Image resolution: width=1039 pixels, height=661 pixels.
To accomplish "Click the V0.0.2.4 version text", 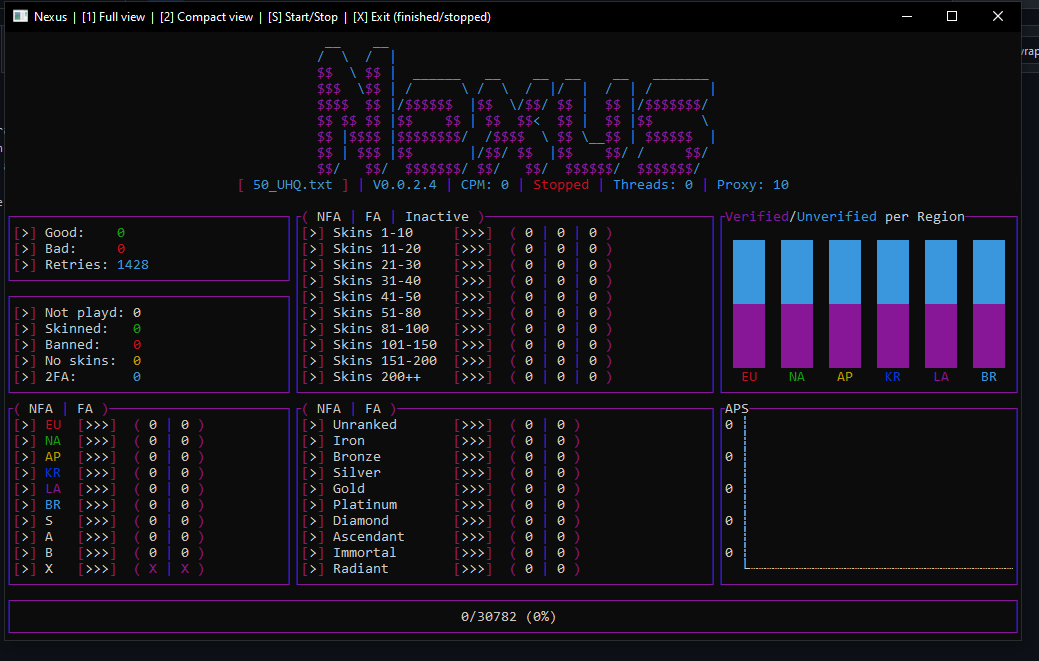I will tap(404, 185).
